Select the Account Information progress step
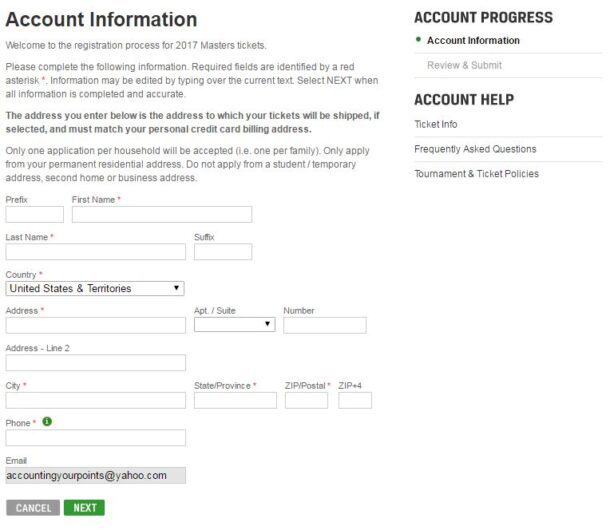Viewport: 610px width, 530px height. [x=473, y=41]
